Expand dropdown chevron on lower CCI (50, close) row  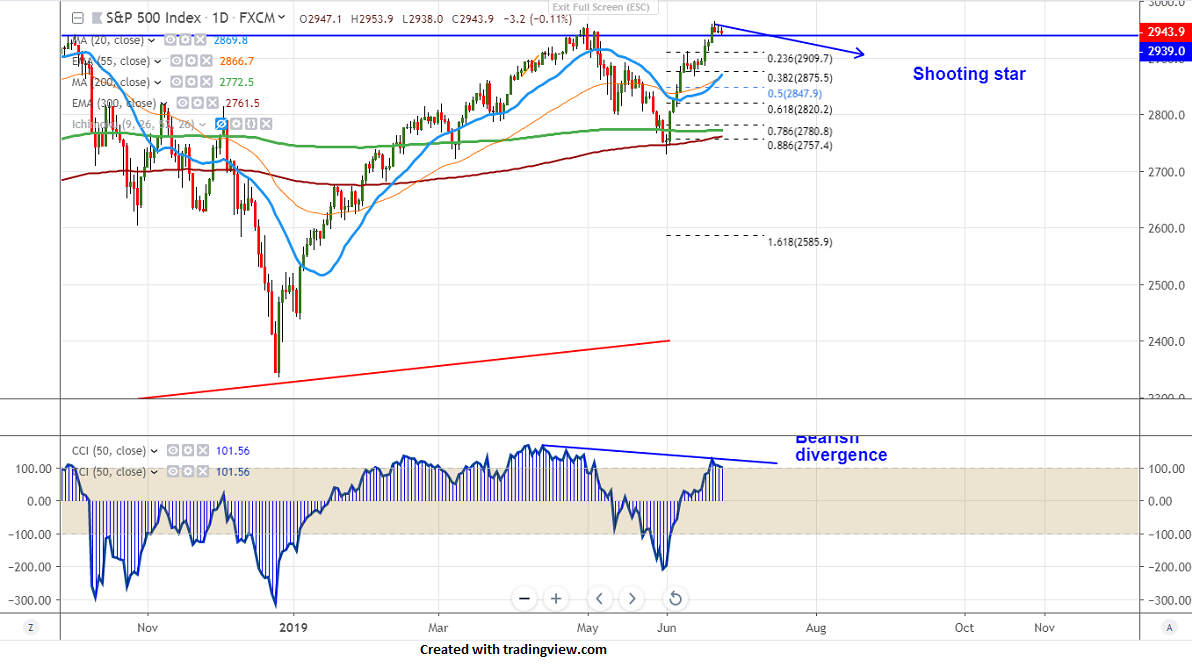154,473
